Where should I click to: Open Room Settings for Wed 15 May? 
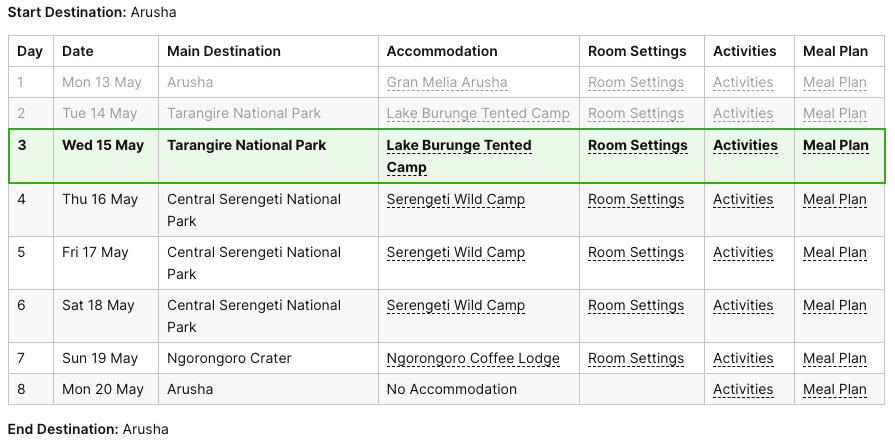pyautogui.click(x=638, y=146)
